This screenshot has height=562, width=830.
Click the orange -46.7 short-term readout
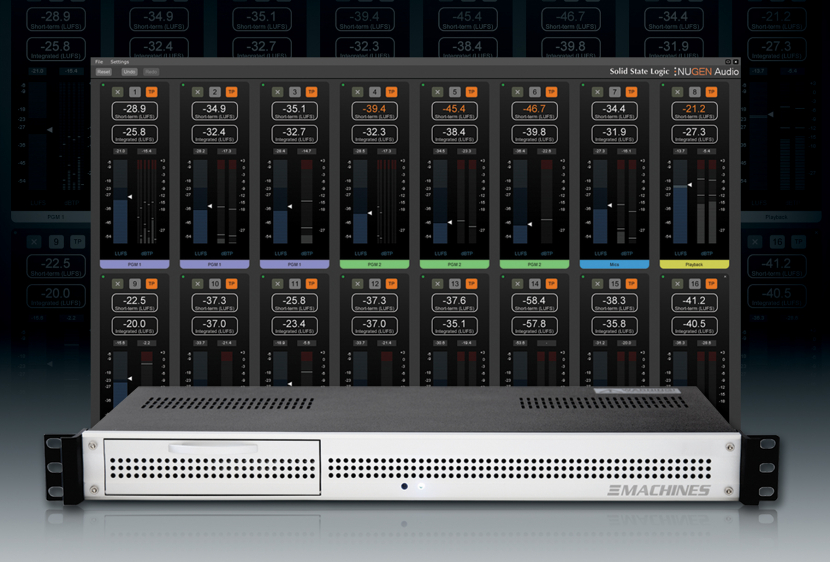[534, 111]
